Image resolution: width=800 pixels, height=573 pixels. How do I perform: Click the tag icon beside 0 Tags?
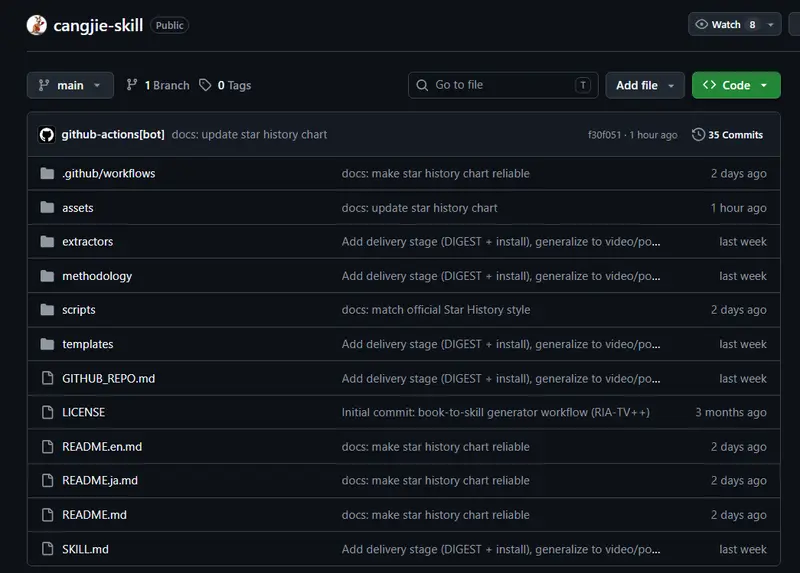tap(205, 85)
